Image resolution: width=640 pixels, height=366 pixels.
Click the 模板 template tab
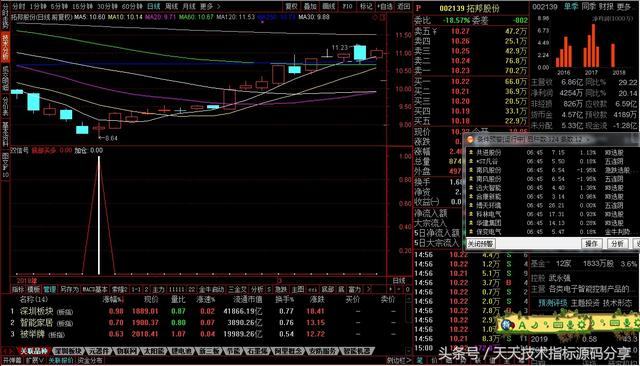point(33,289)
